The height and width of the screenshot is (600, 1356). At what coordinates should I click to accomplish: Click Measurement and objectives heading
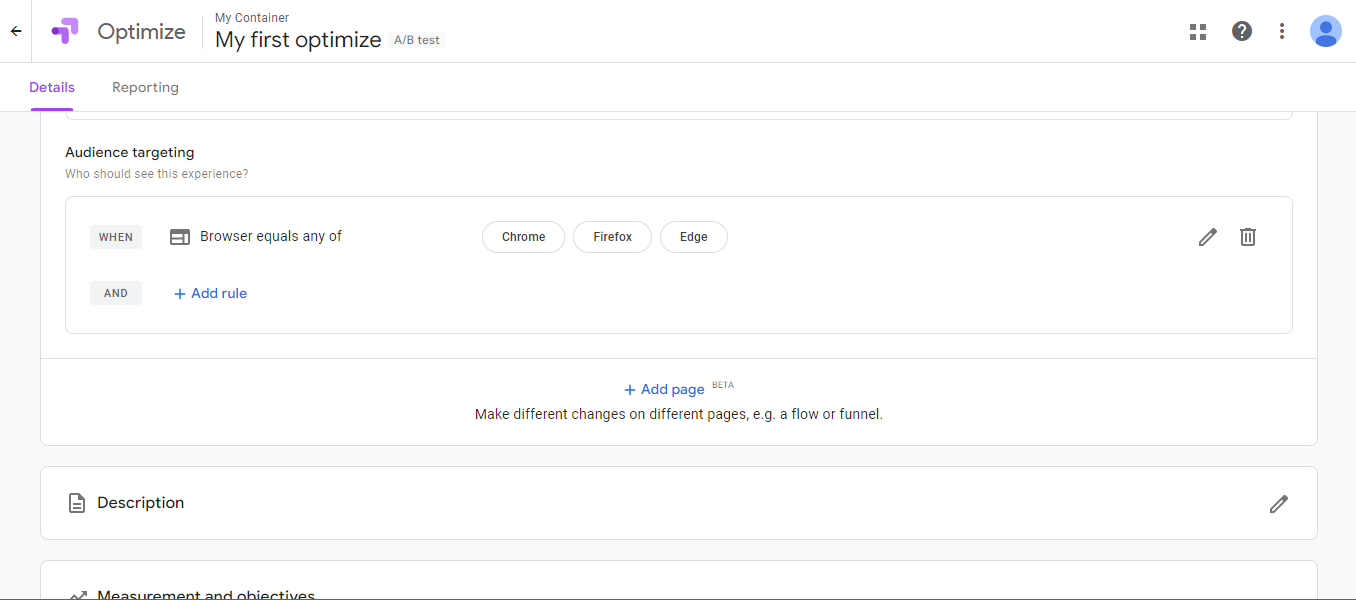pyautogui.click(x=206, y=594)
